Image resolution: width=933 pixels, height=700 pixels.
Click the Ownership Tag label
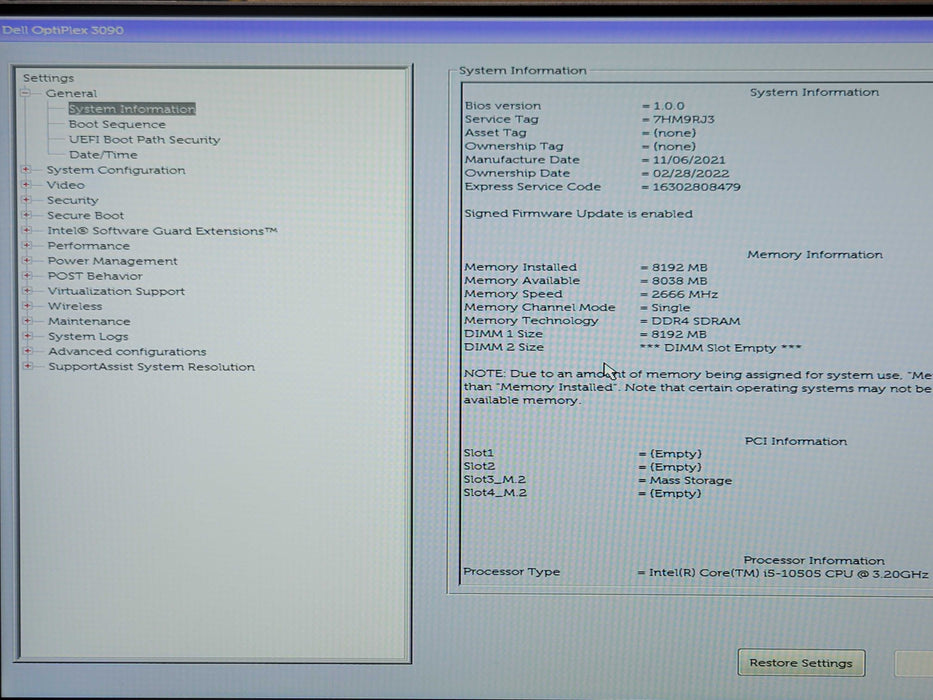pyautogui.click(x=514, y=146)
